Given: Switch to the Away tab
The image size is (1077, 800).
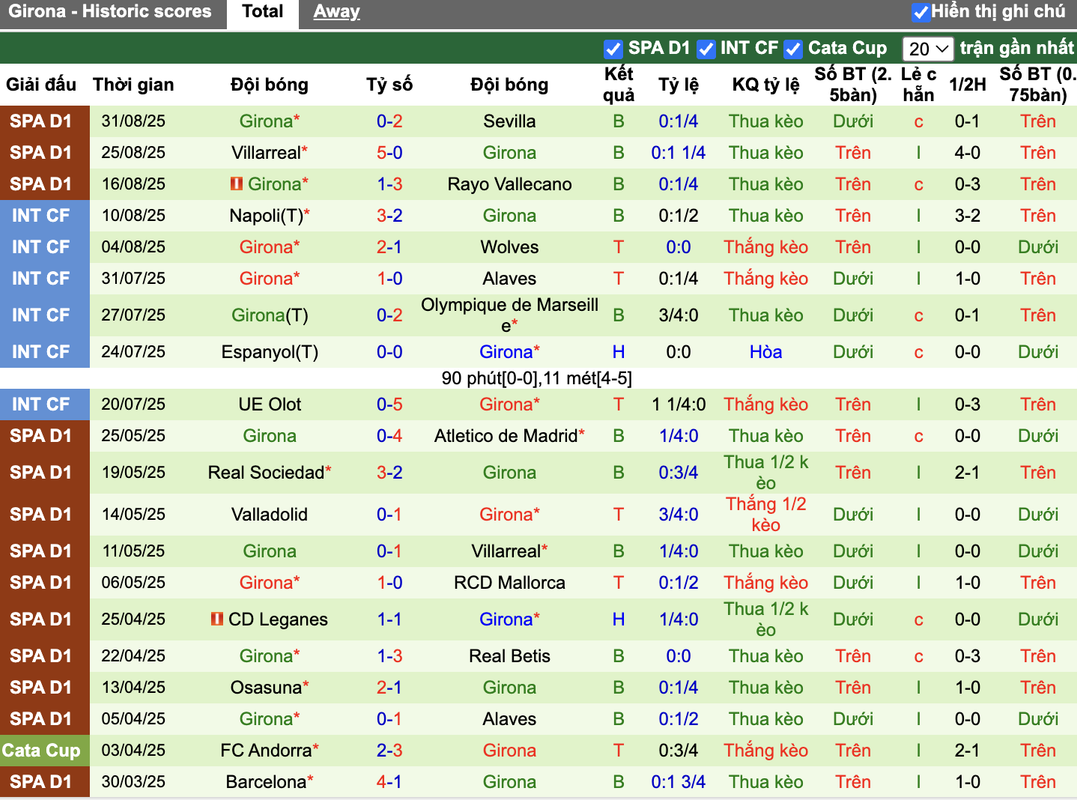Looking at the screenshot, I should click(337, 12).
